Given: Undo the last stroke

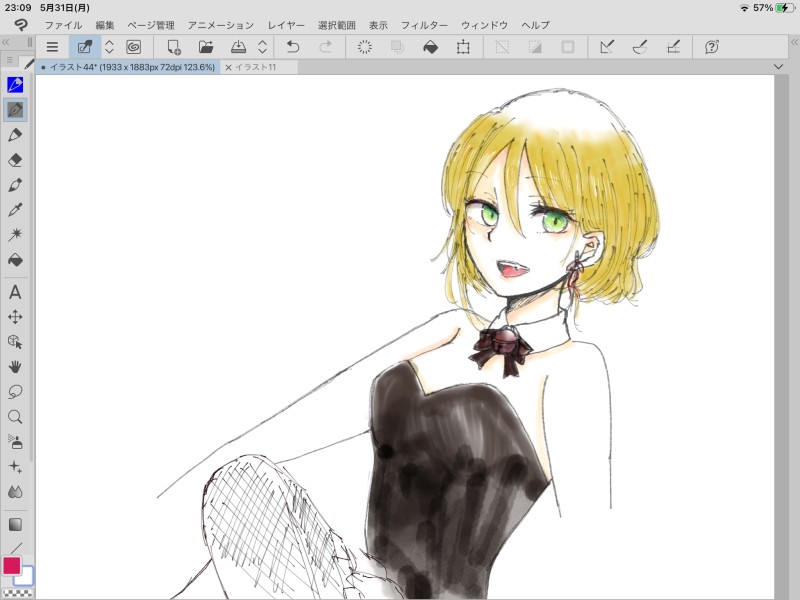Looking at the screenshot, I should (x=293, y=47).
